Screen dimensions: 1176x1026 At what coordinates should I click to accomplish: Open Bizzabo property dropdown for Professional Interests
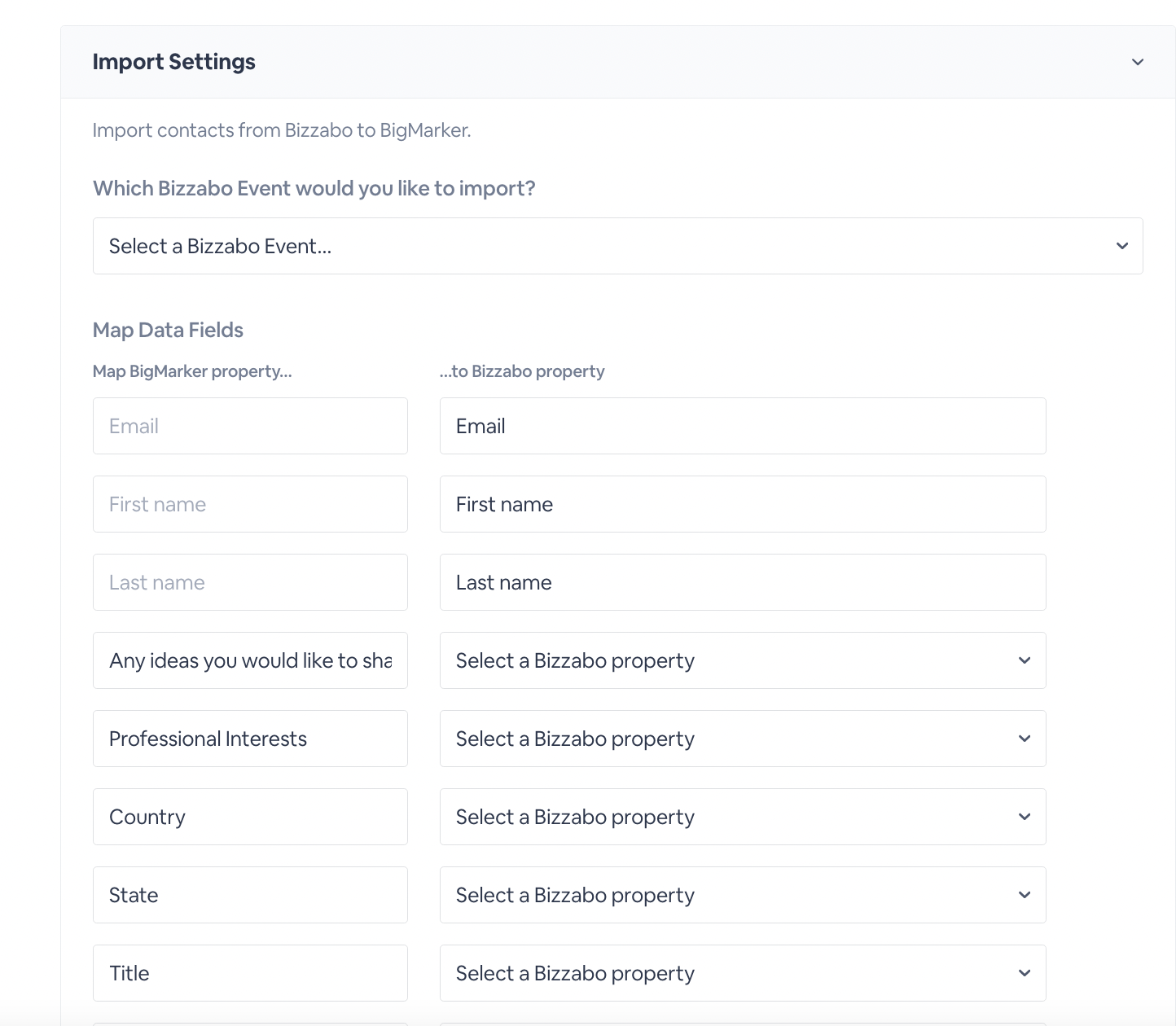click(x=743, y=739)
